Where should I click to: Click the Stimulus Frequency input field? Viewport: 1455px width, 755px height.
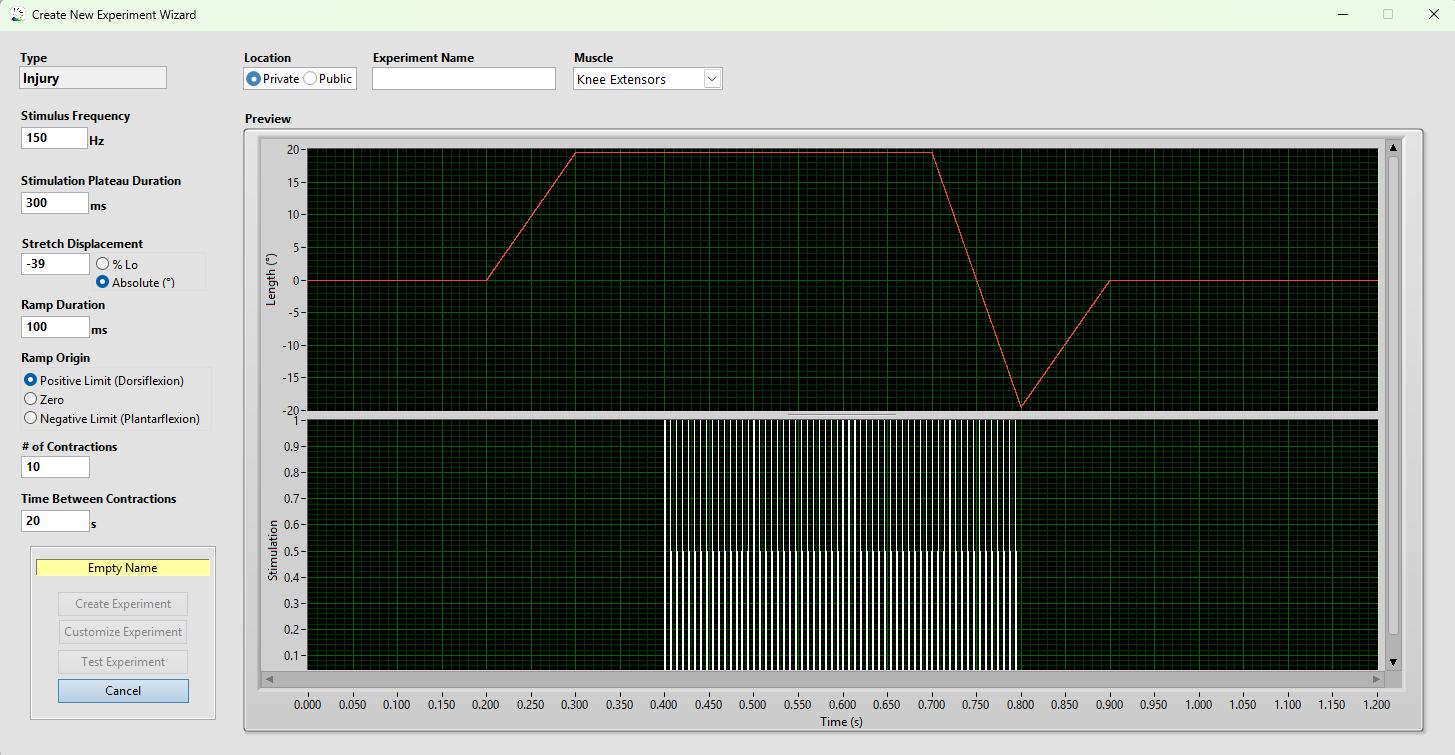pyautogui.click(x=54, y=138)
